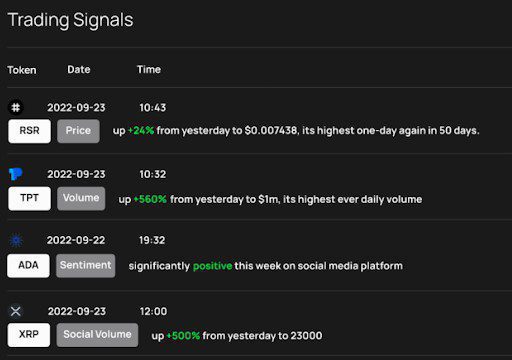Sort by the Token column header
Viewport: 512px width, 360px height.
(22, 70)
